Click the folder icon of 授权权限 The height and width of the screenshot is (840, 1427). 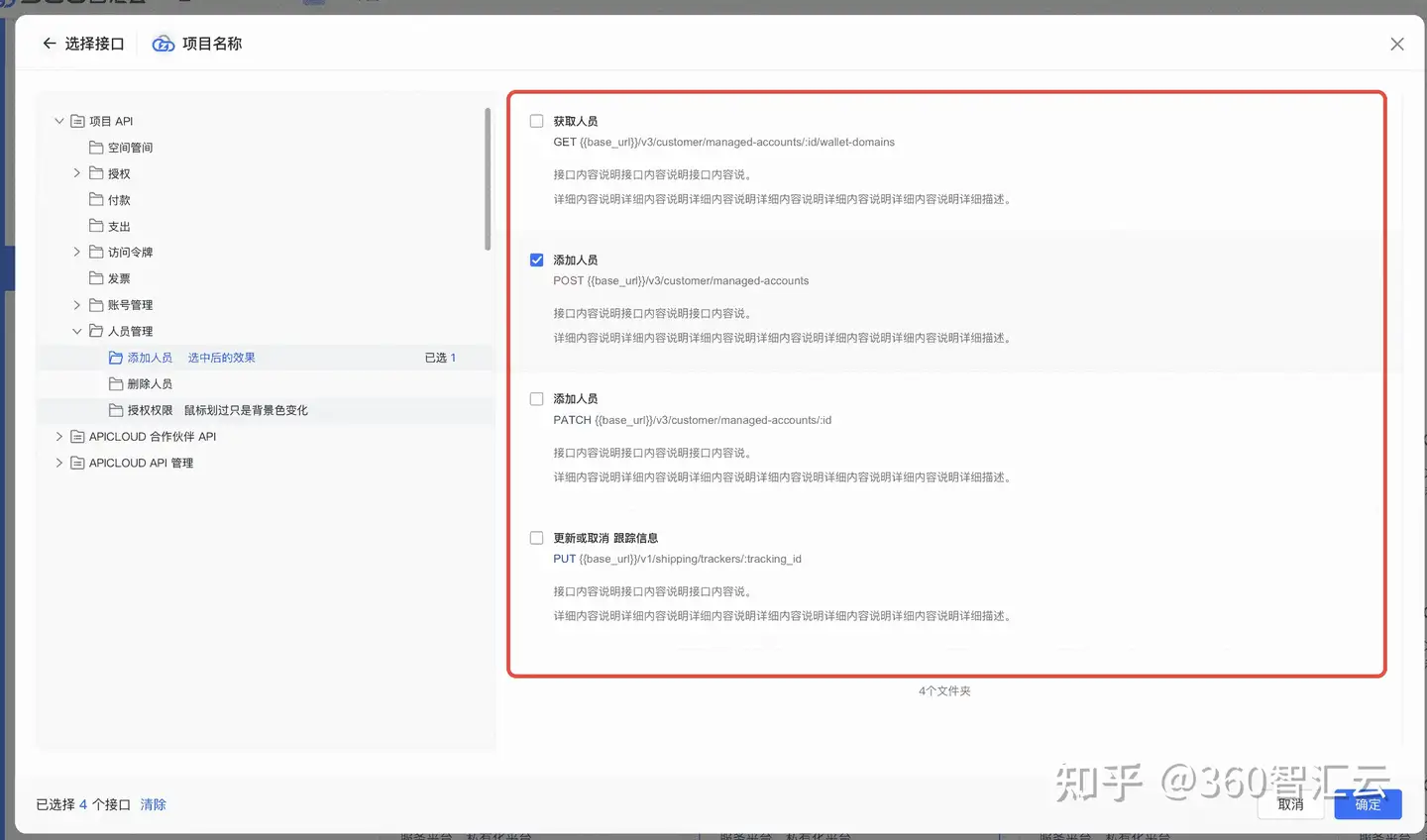pos(116,410)
